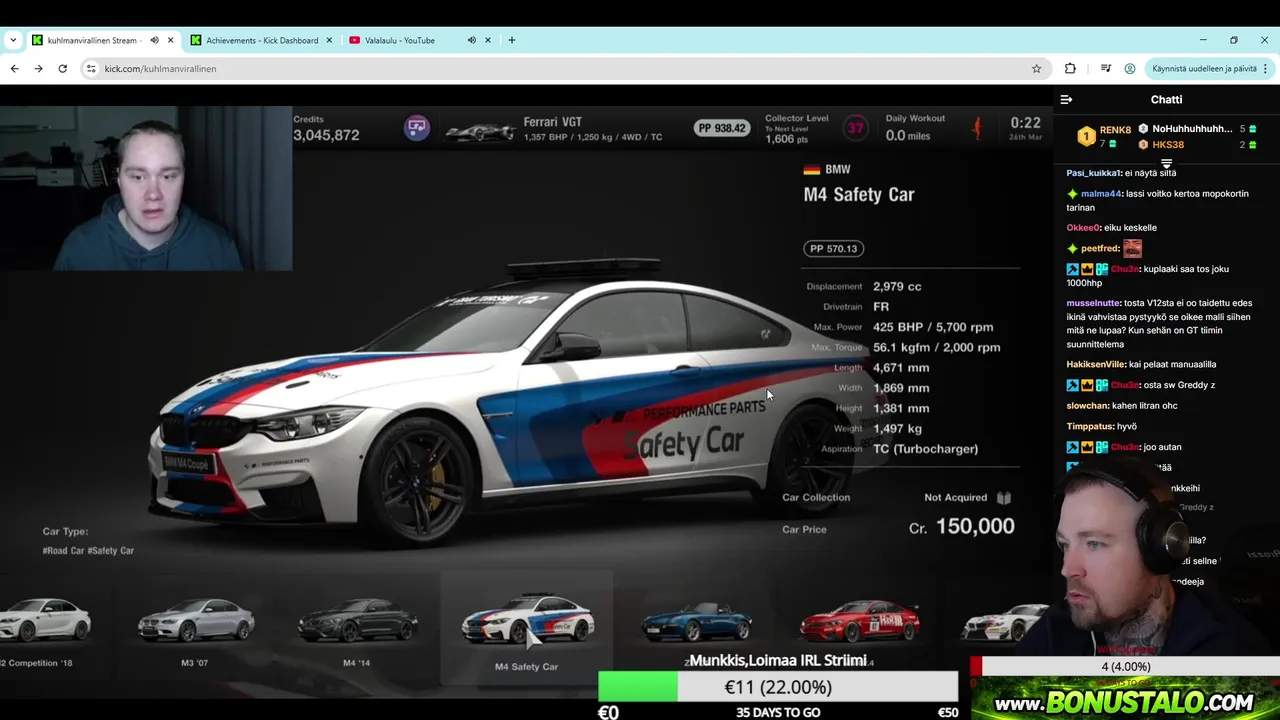Mute the kuhlmanvirallinen Stream tab audio
Screen dimensions: 1280x720
point(154,40)
